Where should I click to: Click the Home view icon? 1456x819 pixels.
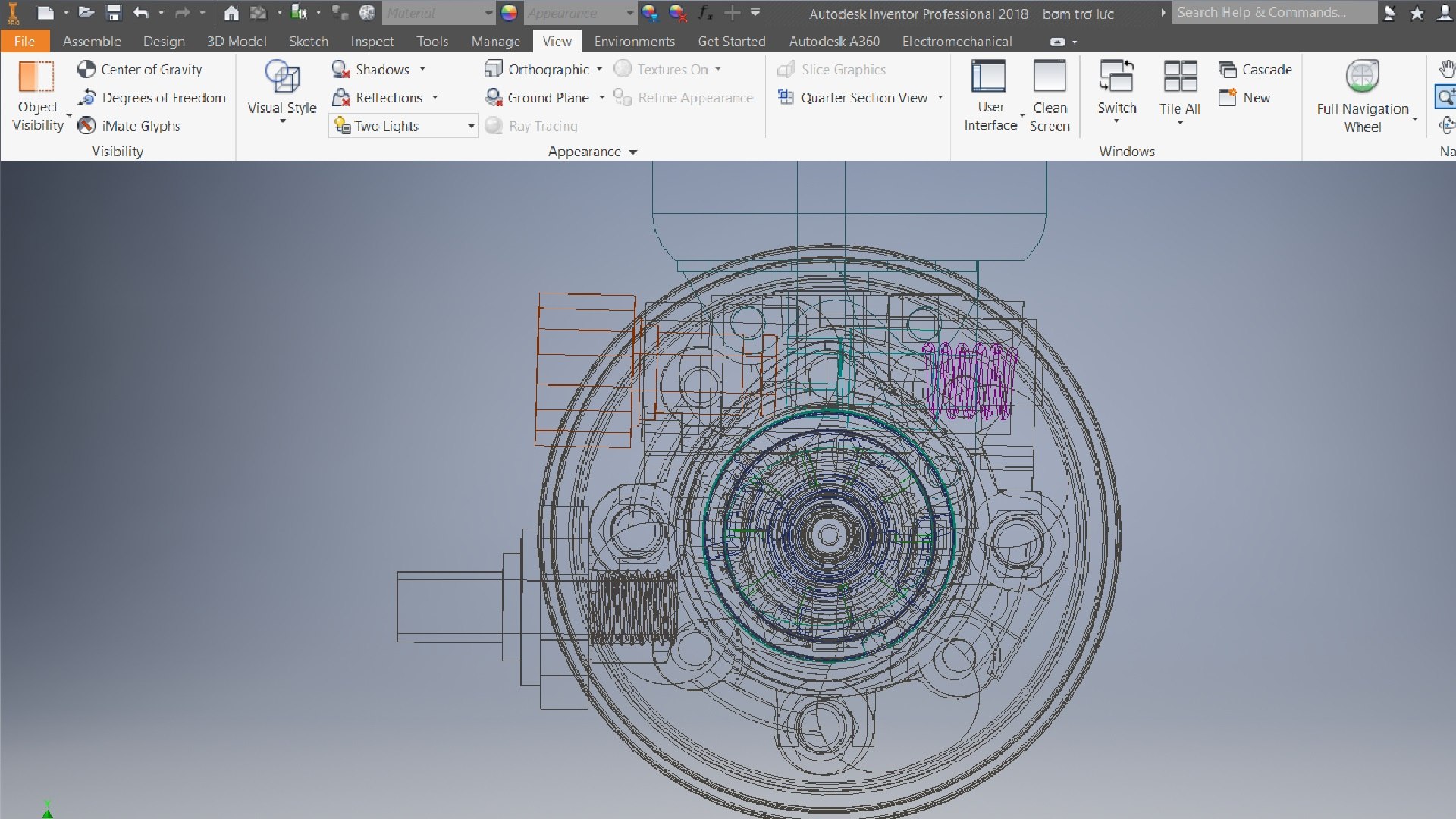click(231, 12)
